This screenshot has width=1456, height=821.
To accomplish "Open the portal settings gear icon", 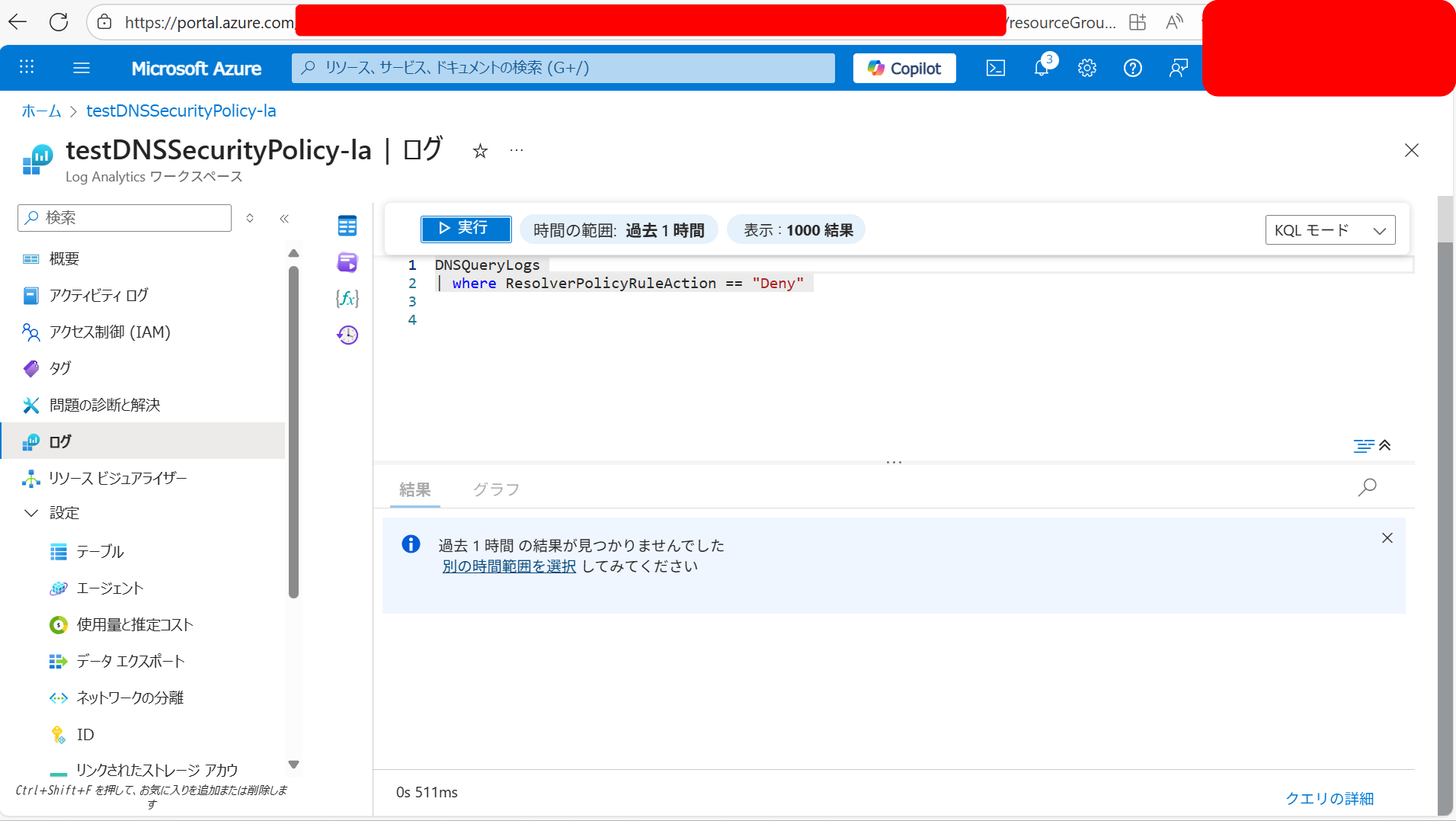I will 1086,68.
